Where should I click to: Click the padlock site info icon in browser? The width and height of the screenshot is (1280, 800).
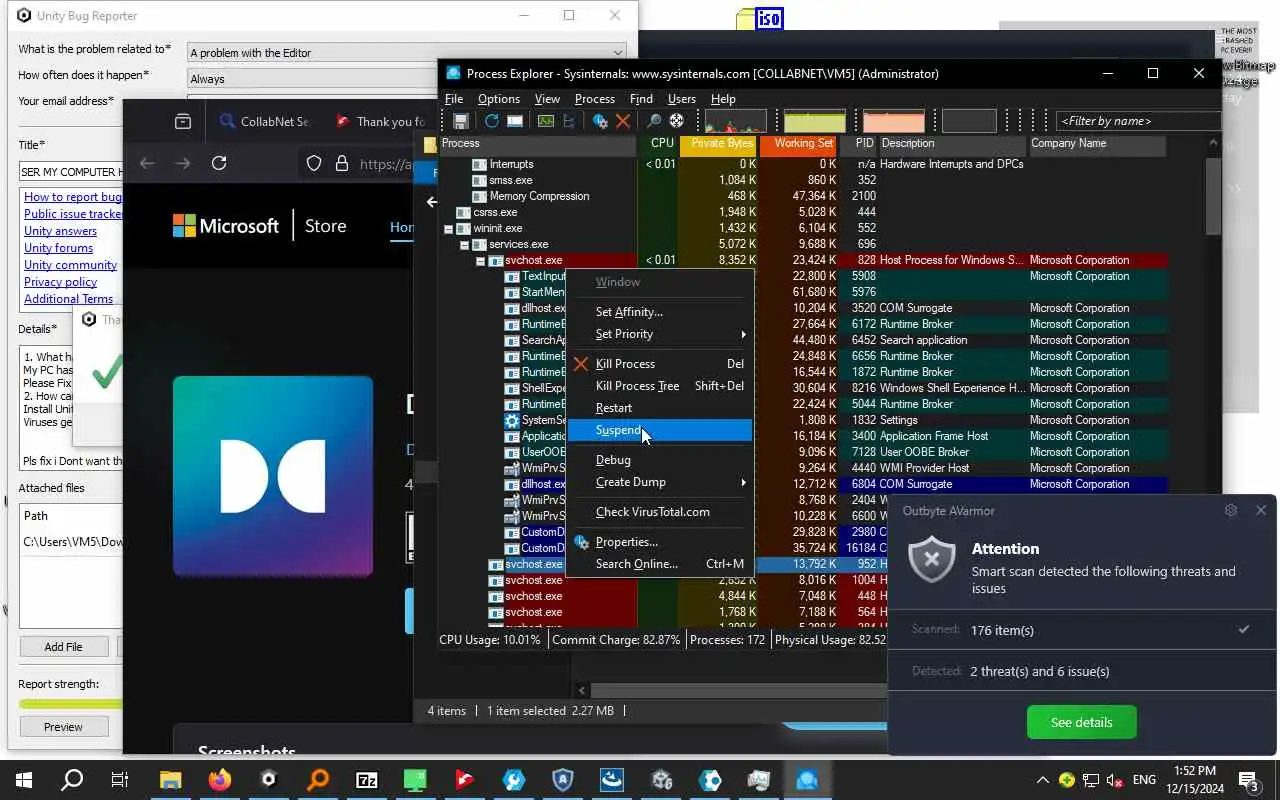[x=341, y=163]
